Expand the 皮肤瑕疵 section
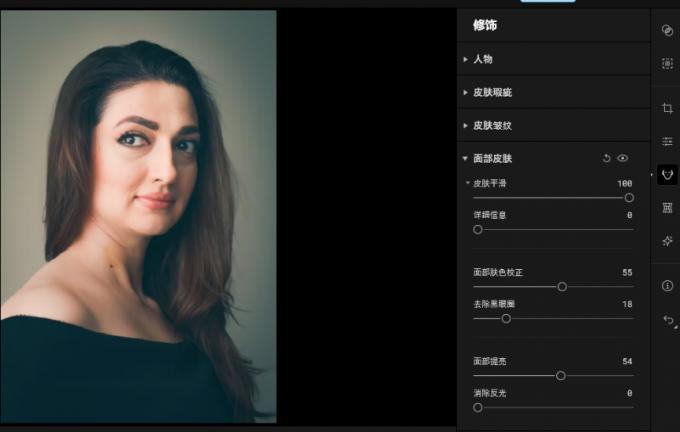 pyautogui.click(x=465, y=92)
